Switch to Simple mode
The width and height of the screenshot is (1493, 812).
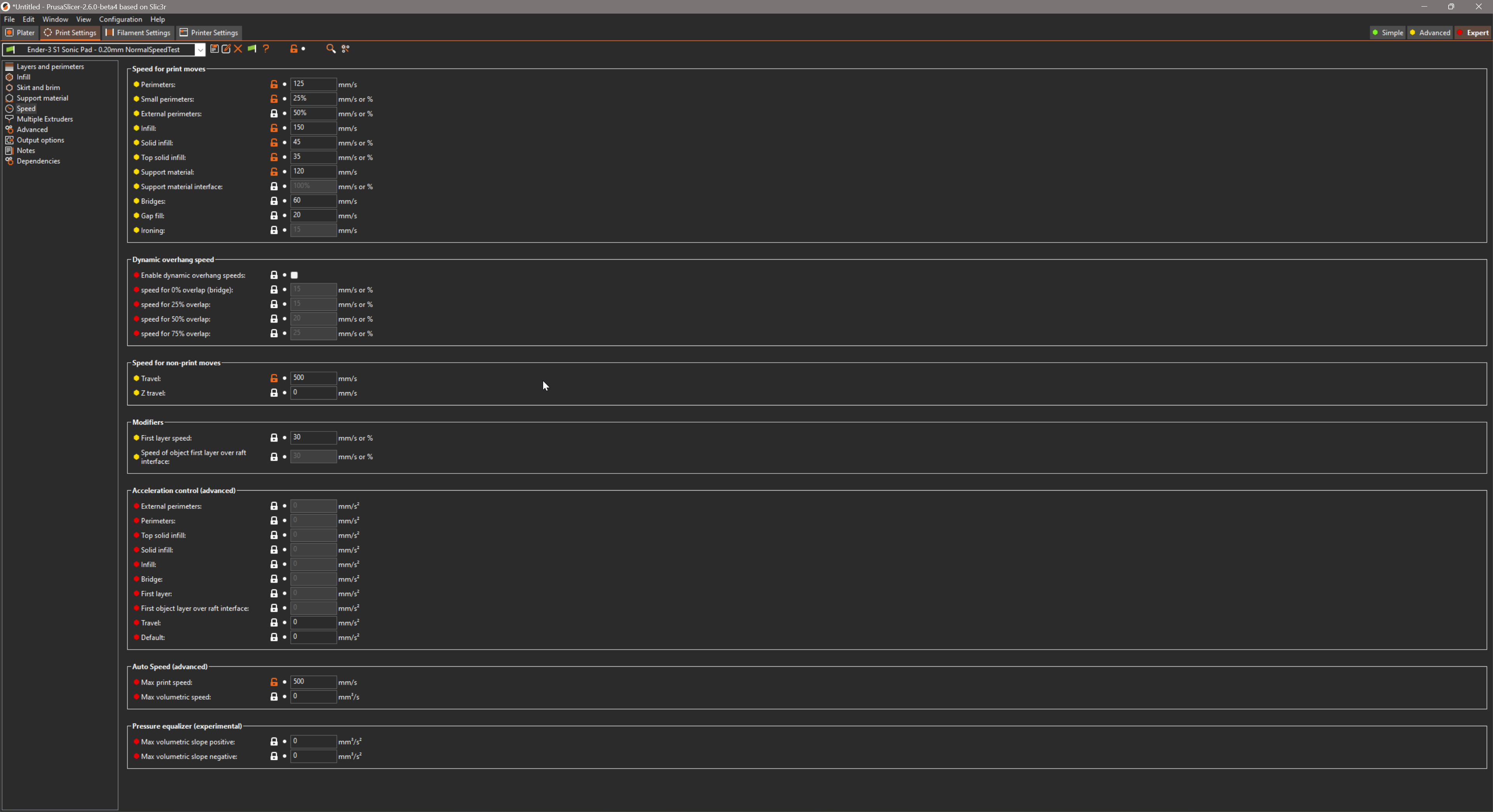point(1388,33)
